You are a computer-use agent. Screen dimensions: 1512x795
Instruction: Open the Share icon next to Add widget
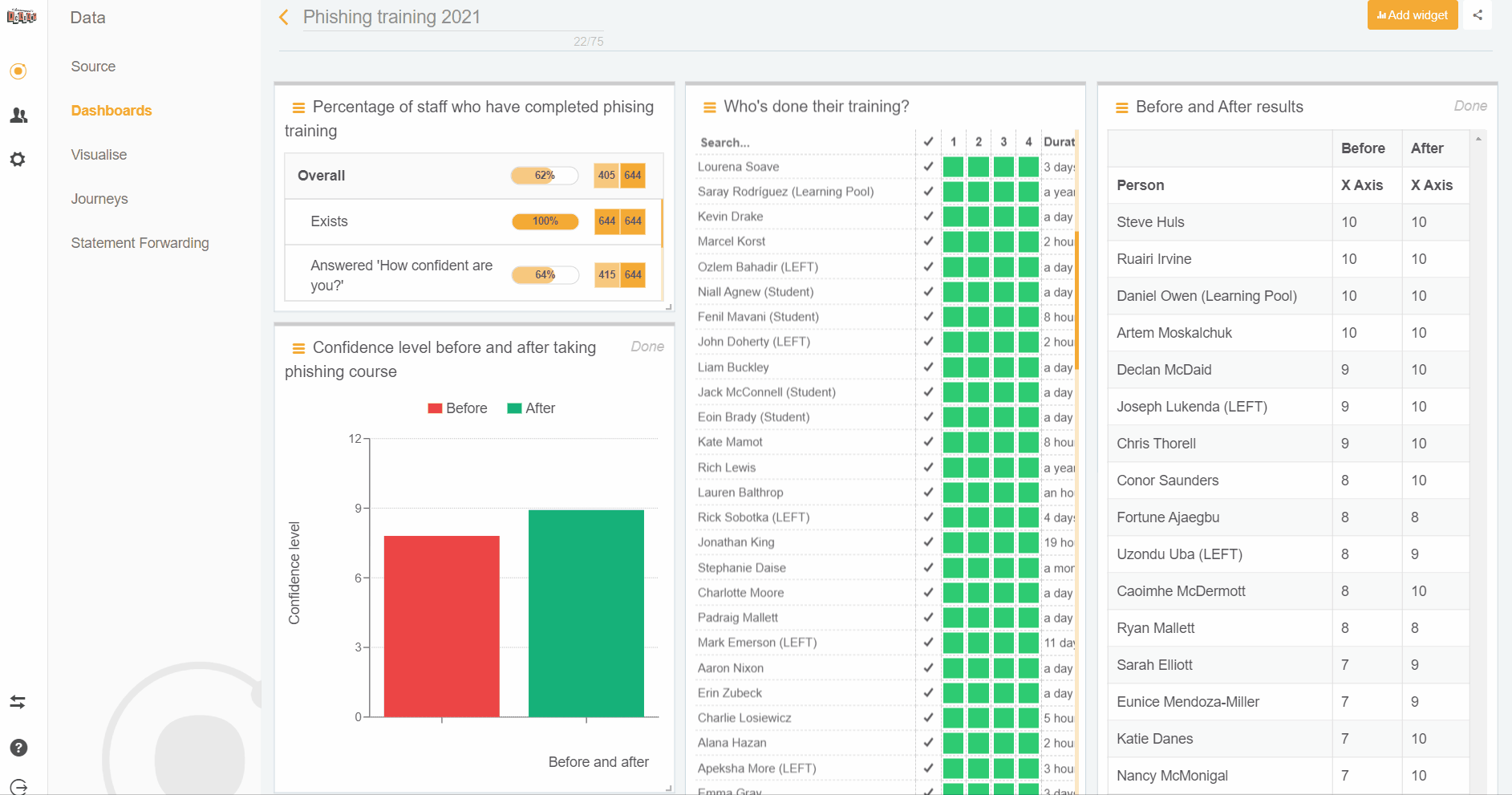click(x=1478, y=14)
